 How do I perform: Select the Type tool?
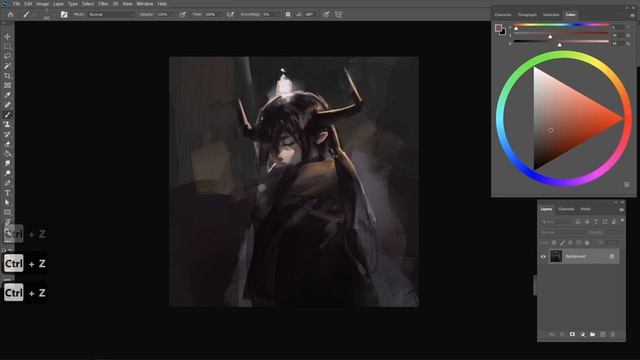tap(7, 193)
